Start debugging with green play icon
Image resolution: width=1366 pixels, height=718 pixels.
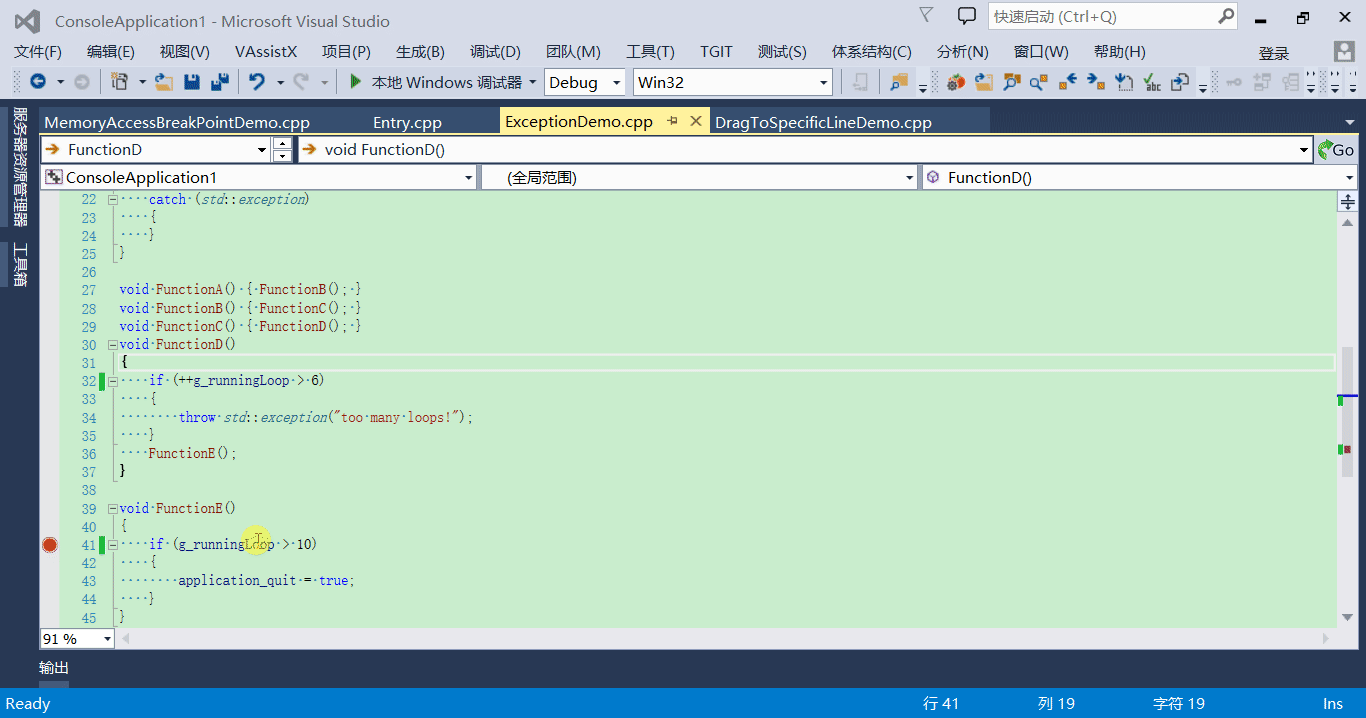(355, 82)
